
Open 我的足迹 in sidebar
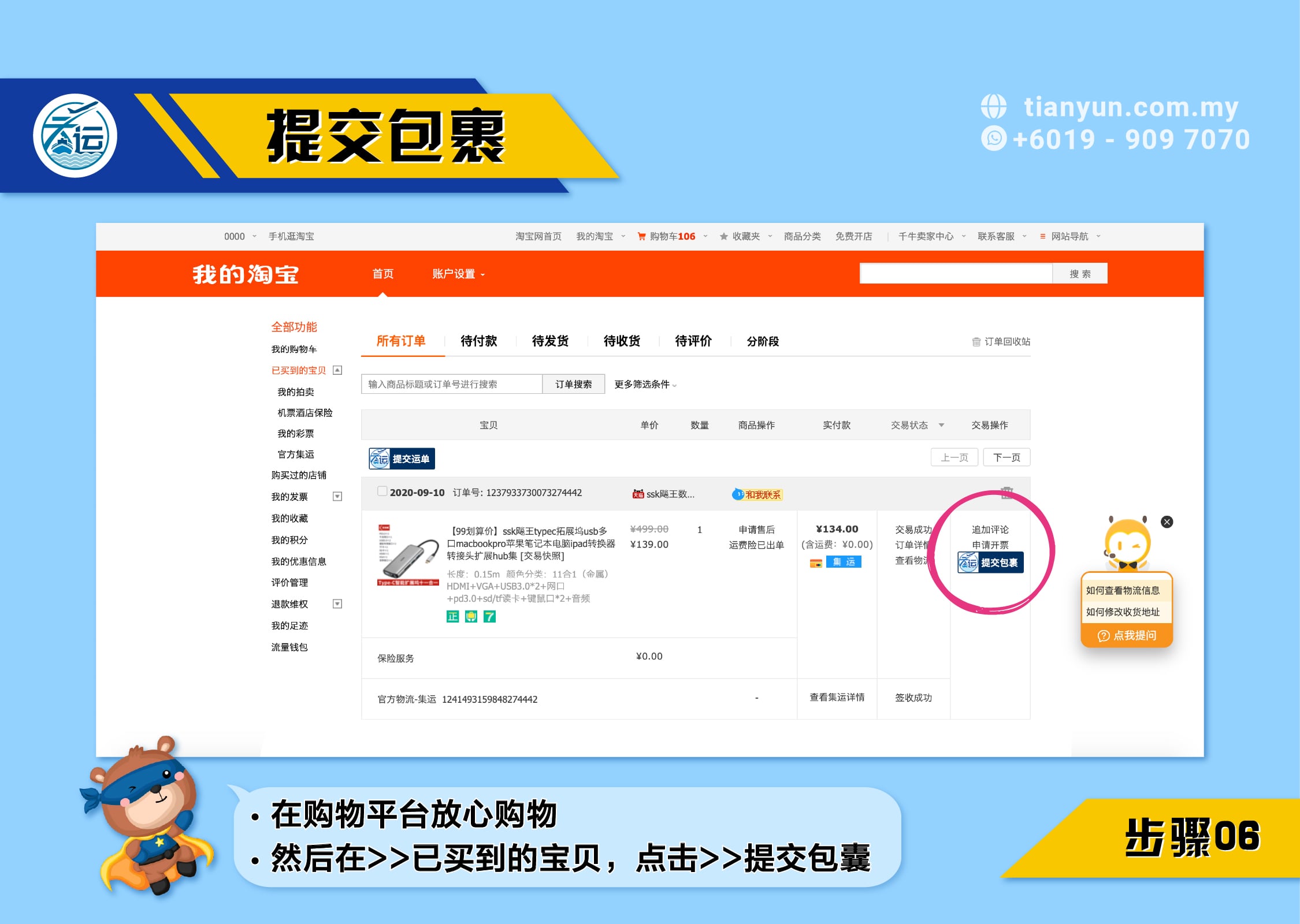click(x=289, y=625)
